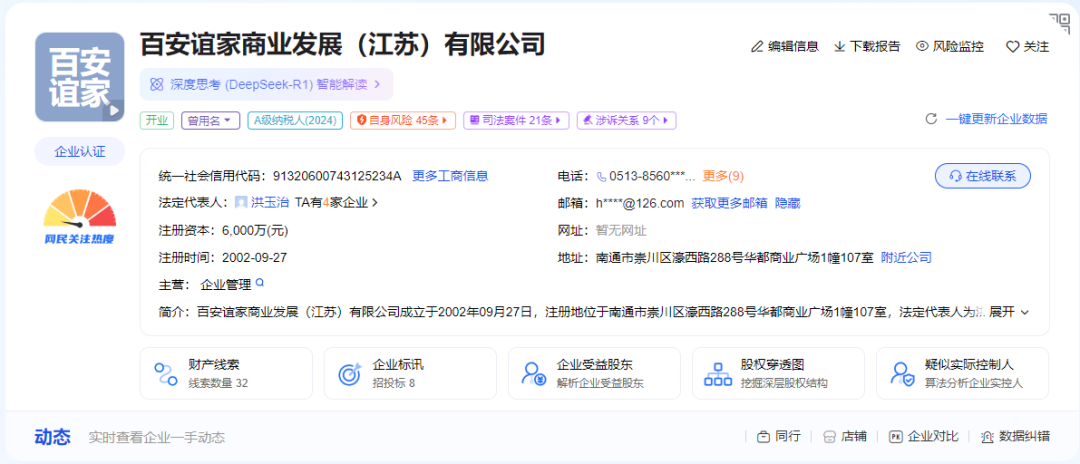
Task: Click the phone icon before 0513-8560
Action: click(x=602, y=176)
